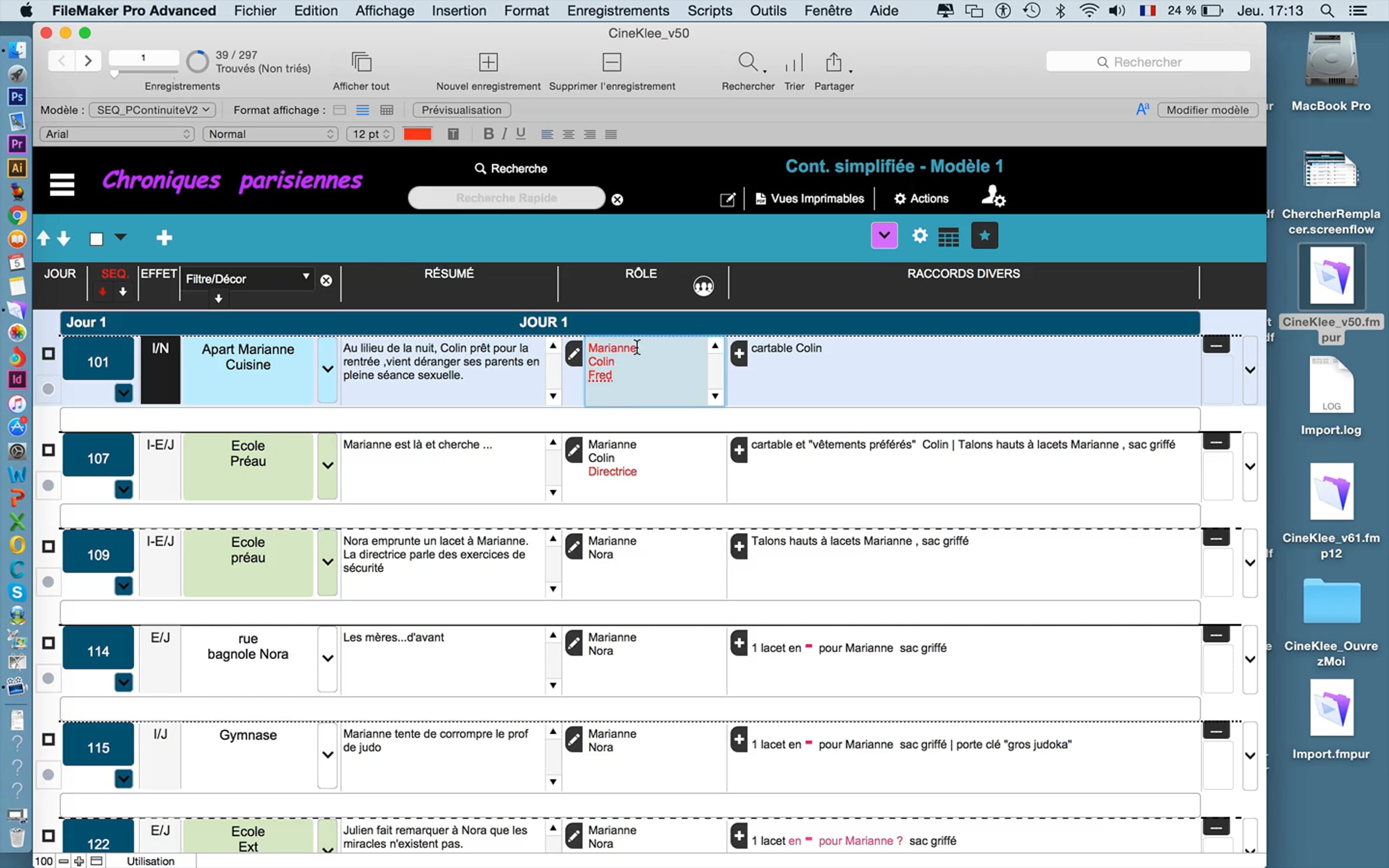Click the Prévisualisation button

pyautogui.click(x=461, y=110)
